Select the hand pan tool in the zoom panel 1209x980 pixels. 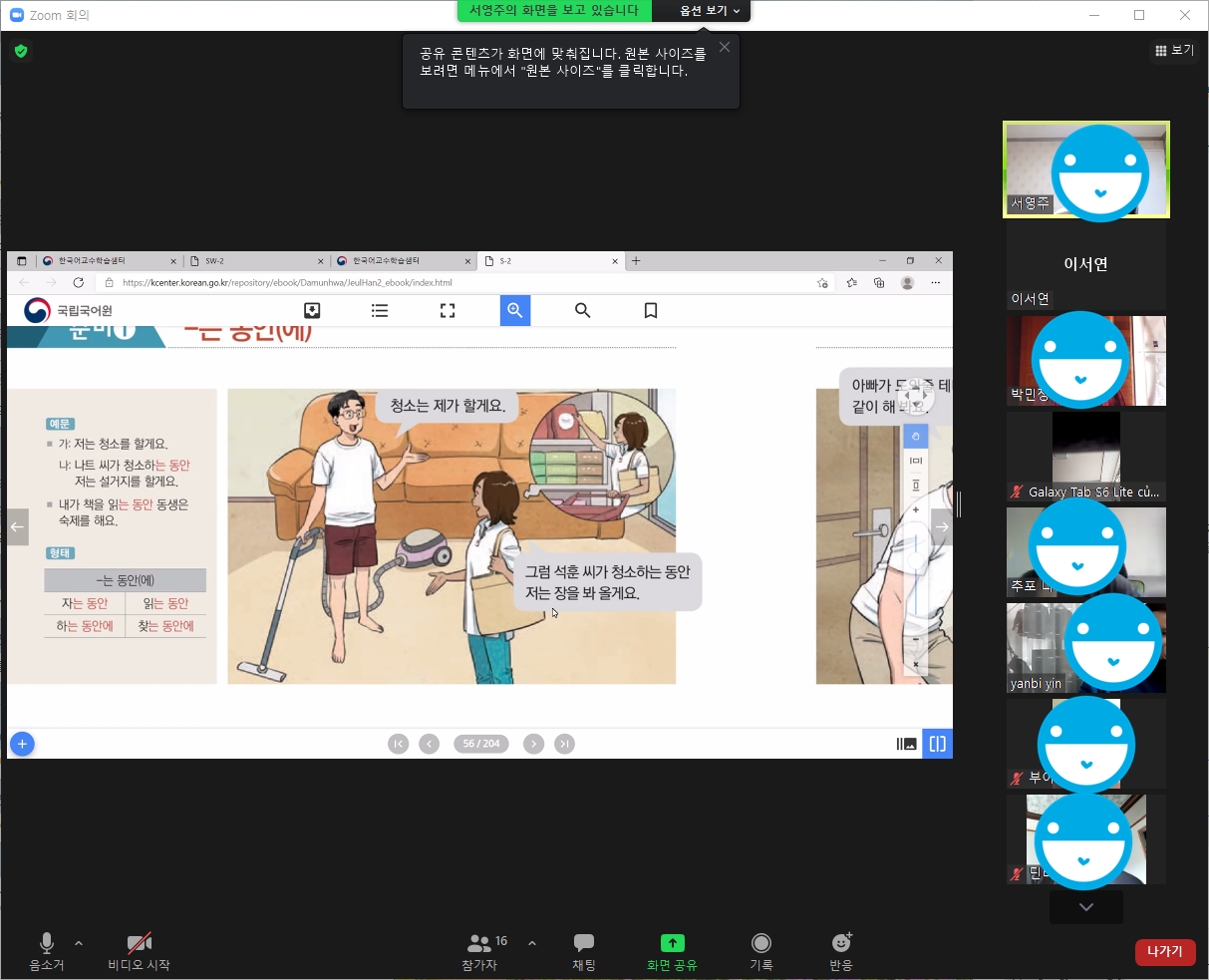tap(916, 437)
